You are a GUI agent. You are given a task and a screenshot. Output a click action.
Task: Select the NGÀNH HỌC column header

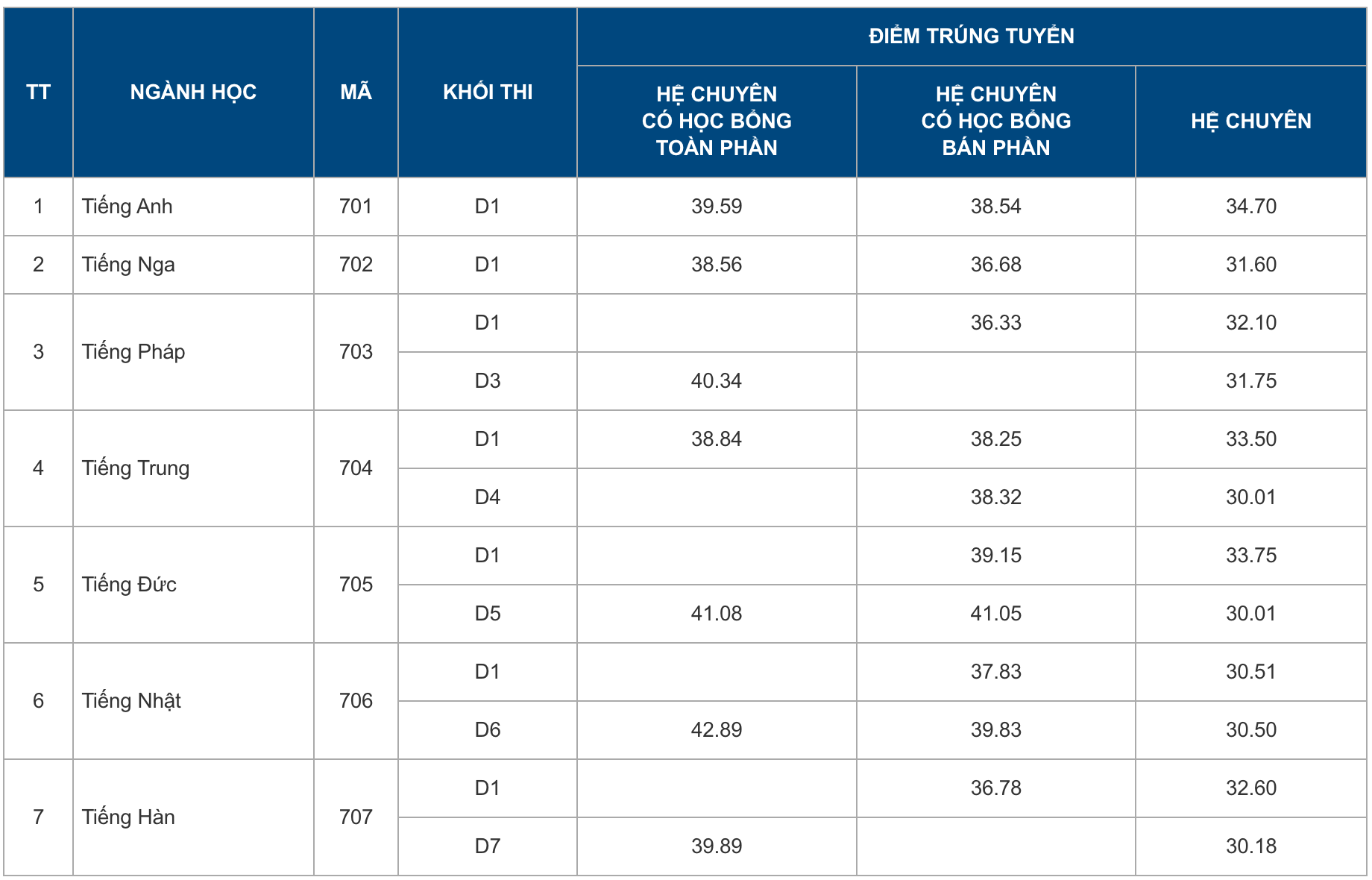[193, 92]
